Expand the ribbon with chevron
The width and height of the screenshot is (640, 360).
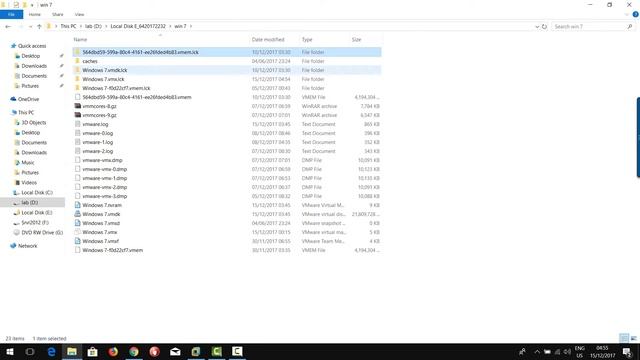627,14
